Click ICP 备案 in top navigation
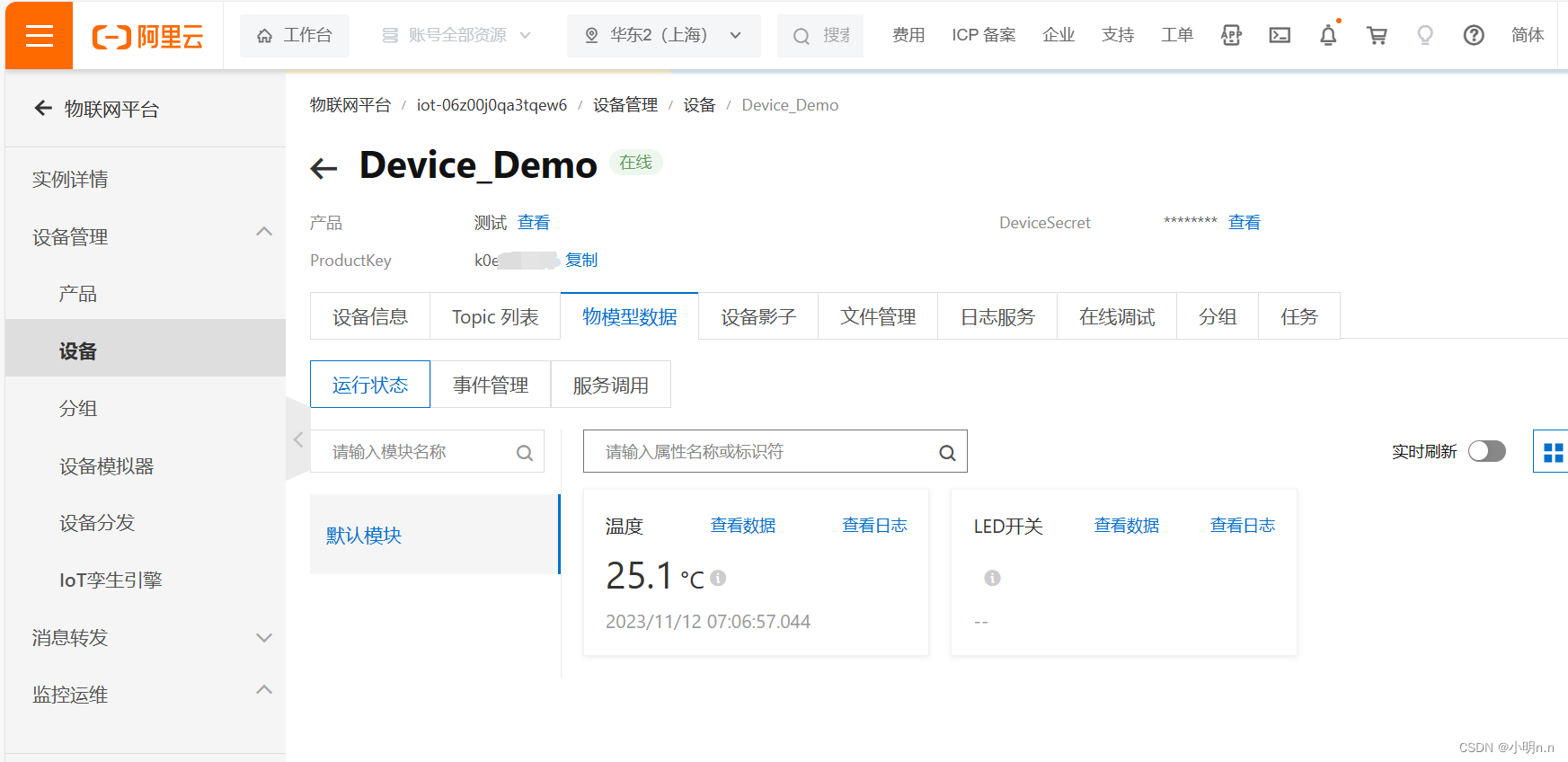Screen dimensions: 1568x762 984,35
